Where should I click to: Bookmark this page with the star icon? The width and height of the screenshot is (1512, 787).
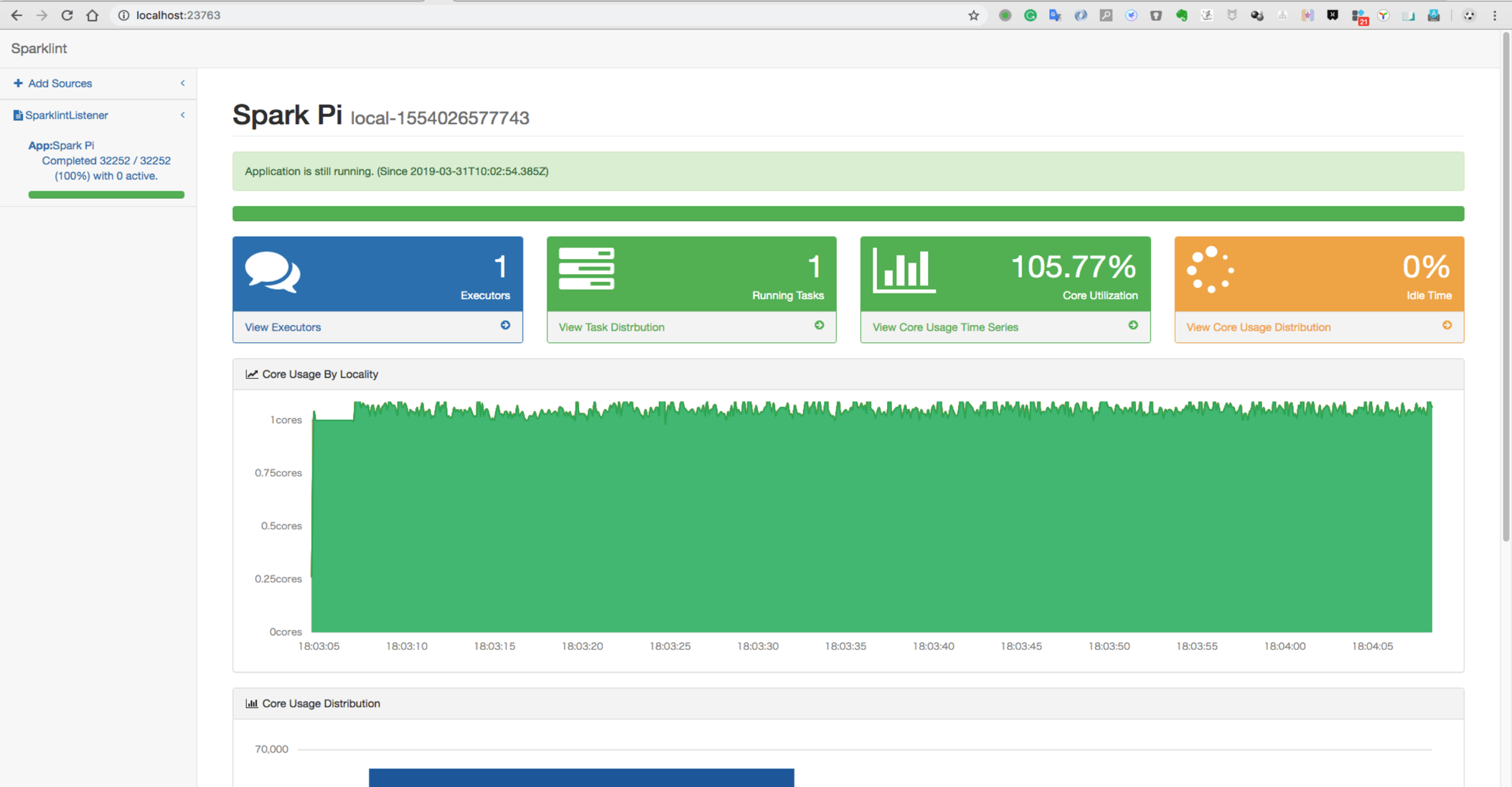coord(973,15)
